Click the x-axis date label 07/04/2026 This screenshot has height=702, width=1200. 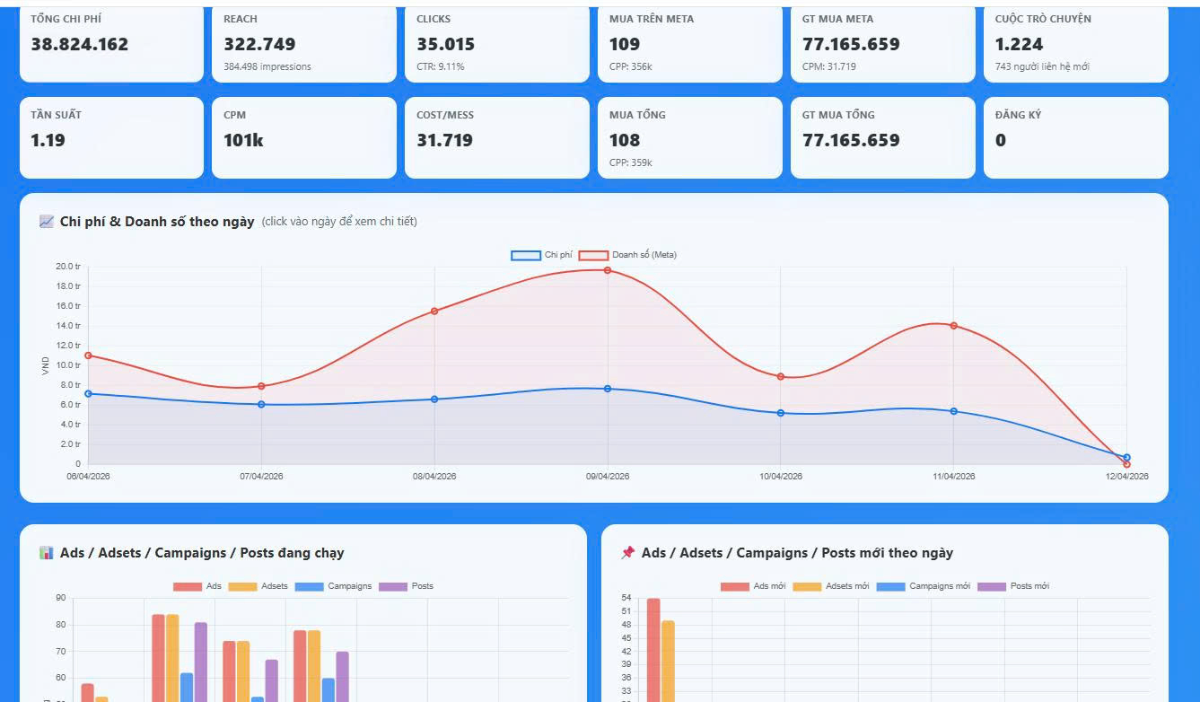point(261,476)
